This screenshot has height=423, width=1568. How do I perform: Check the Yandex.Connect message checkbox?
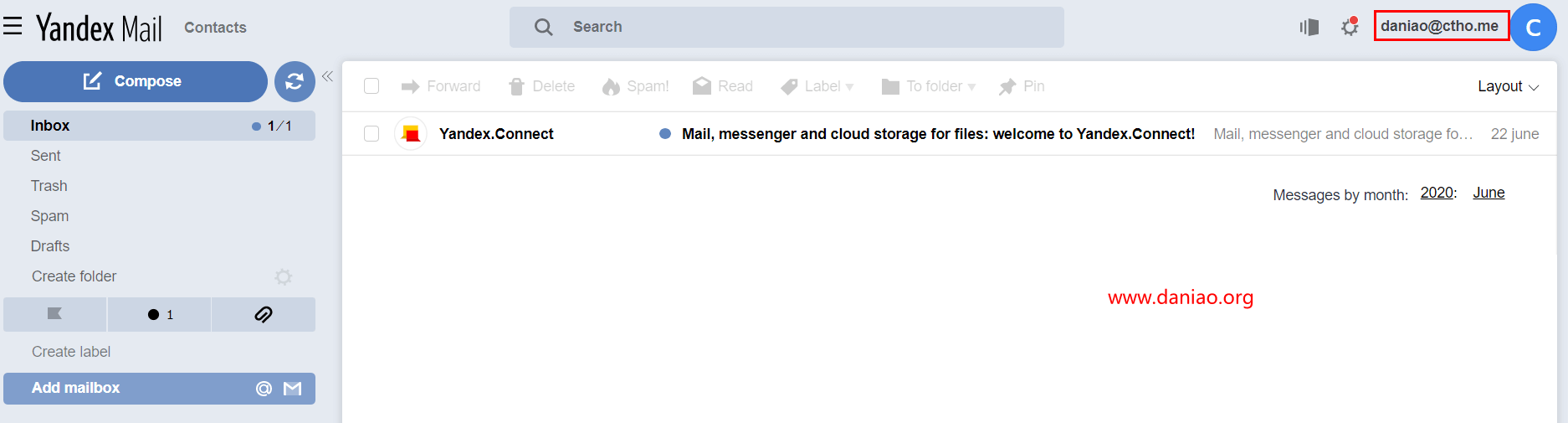[x=372, y=133]
